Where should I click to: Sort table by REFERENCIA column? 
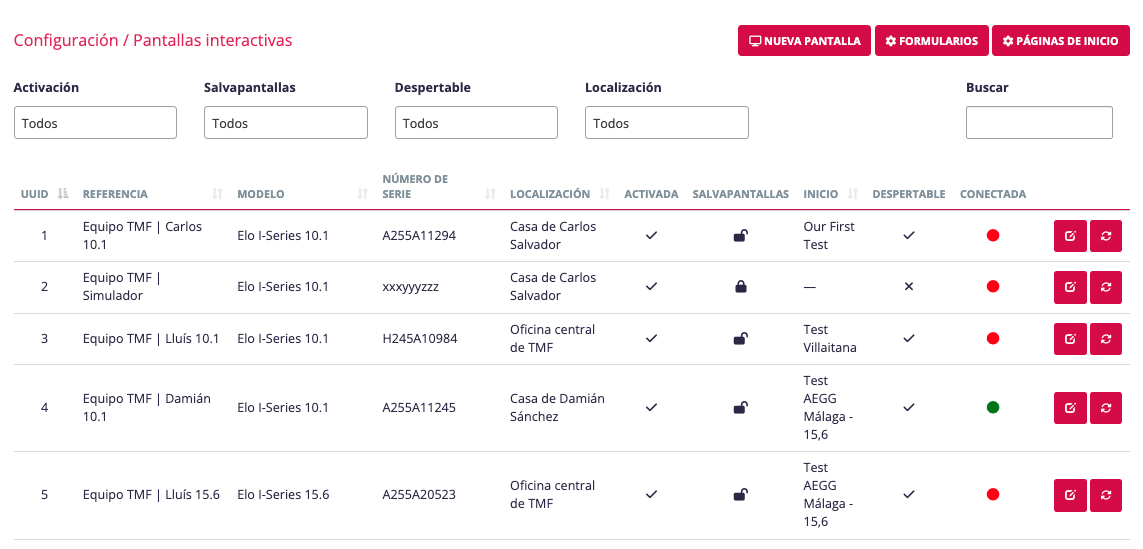point(153,194)
